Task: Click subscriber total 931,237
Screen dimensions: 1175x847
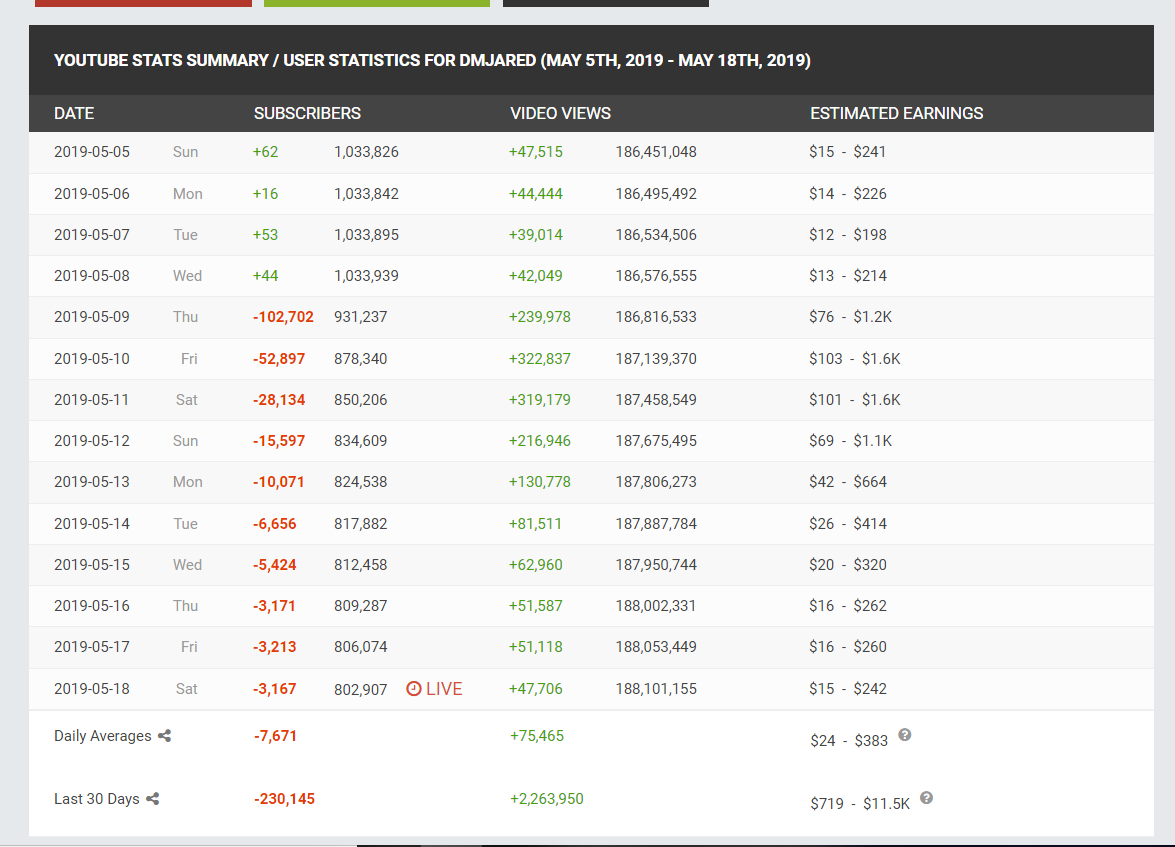Action: click(360, 317)
